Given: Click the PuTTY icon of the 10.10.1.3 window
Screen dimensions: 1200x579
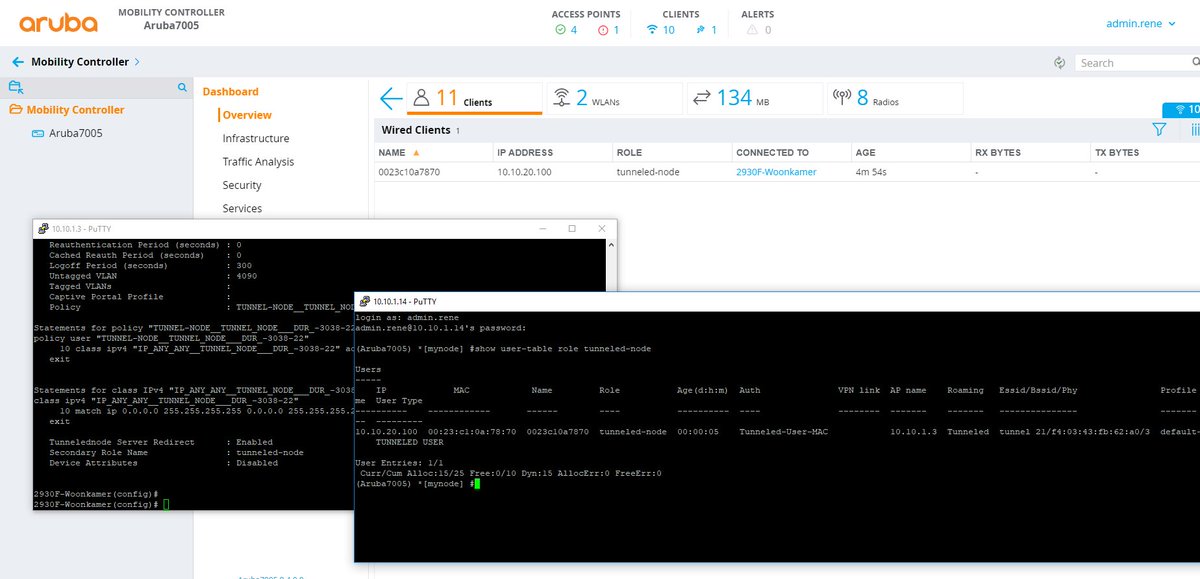Looking at the screenshot, I should pyautogui.click(x=44, y=228).
